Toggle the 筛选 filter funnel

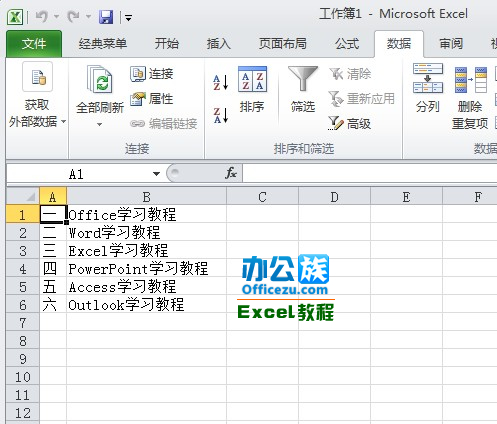tap(303, 89)
